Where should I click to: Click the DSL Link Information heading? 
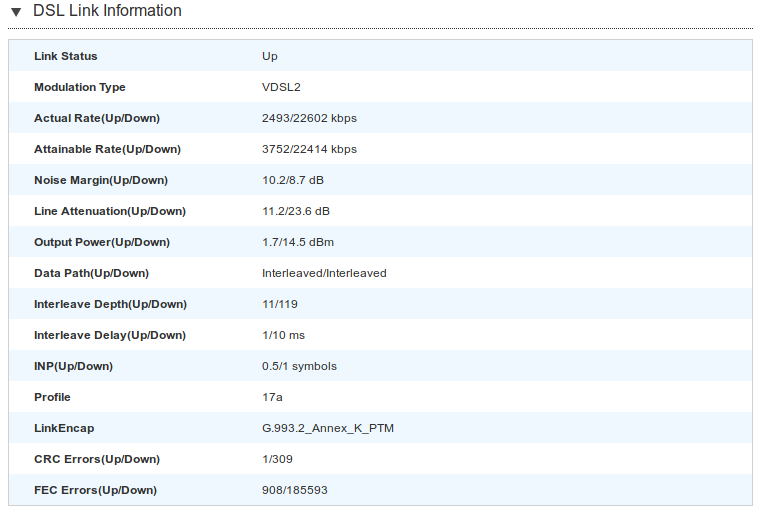point(107,11)
